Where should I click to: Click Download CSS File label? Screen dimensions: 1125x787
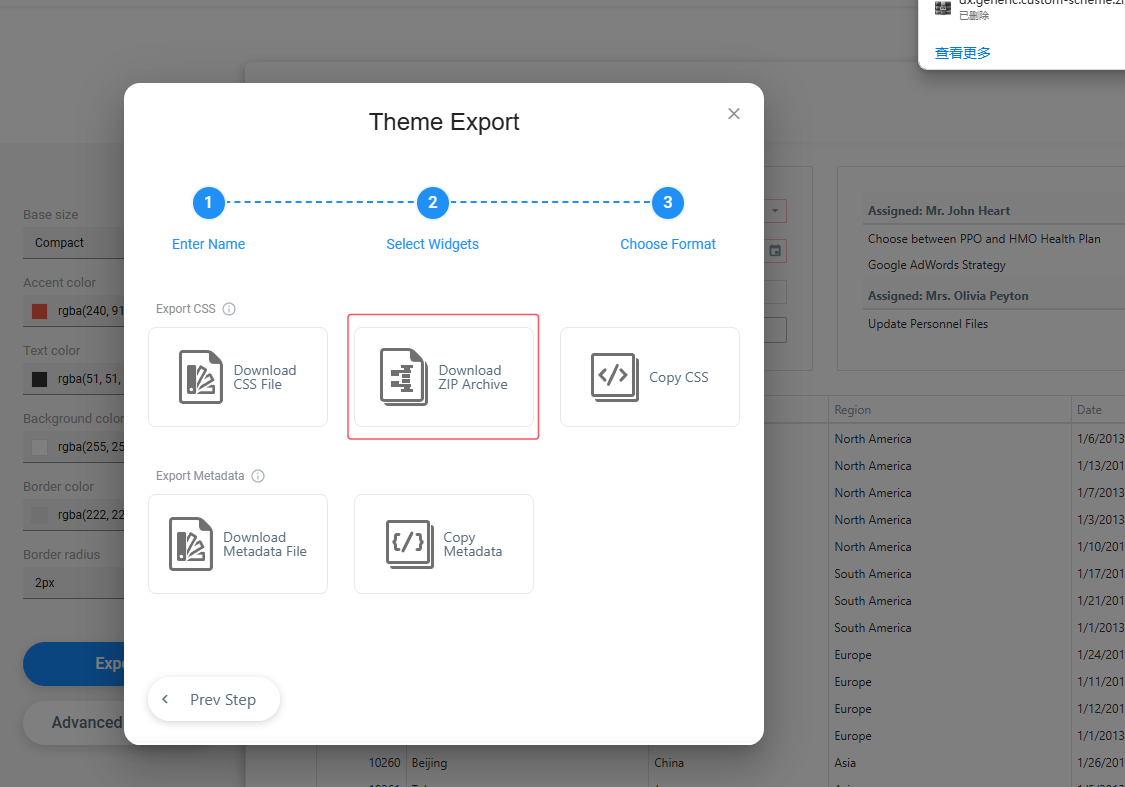[x=265, y=377]
